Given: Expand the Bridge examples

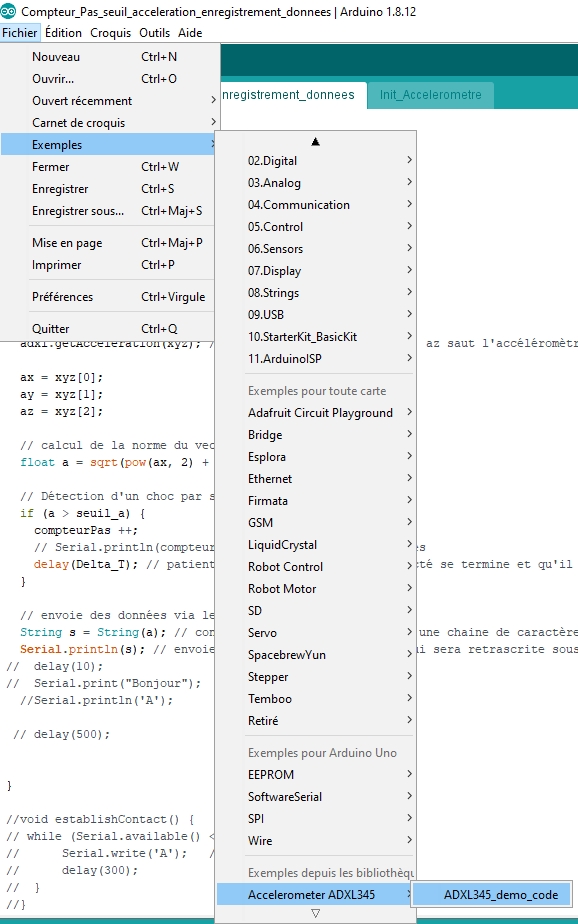Looking at the screenshot, I should coord(316,435).
